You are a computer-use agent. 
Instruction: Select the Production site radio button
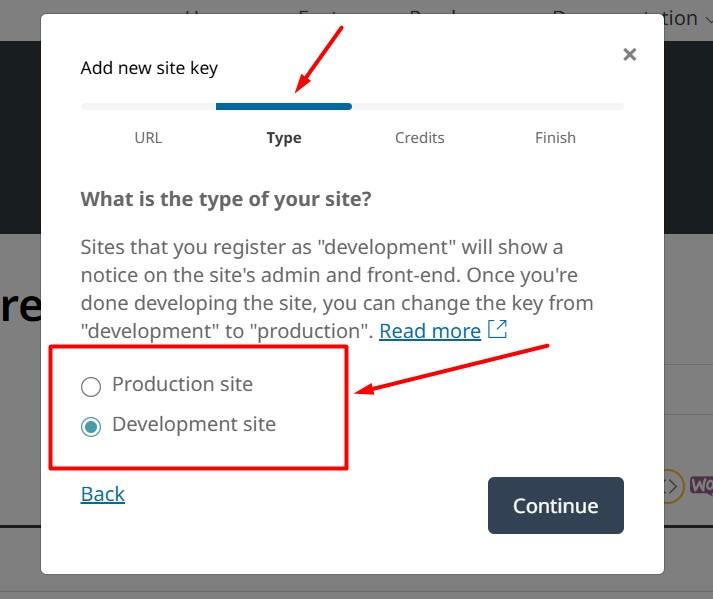[x=91, y=387]
